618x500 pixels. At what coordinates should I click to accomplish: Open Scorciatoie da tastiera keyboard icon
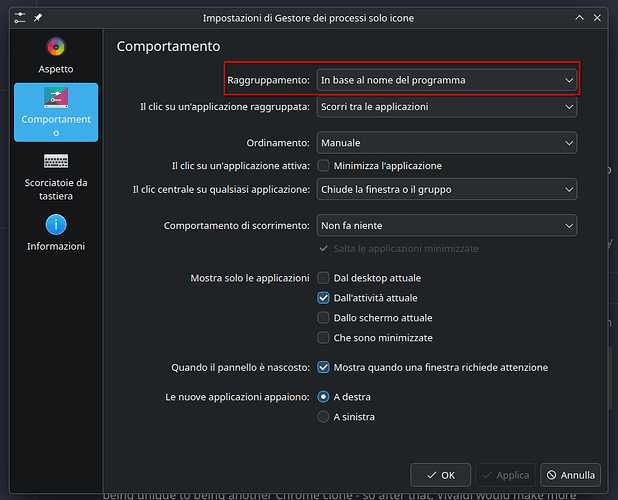click(x=56, y=161)
